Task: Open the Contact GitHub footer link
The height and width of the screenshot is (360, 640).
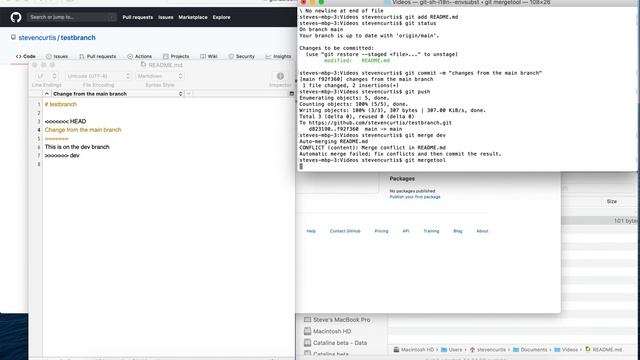Action: [x=345, y=231]
